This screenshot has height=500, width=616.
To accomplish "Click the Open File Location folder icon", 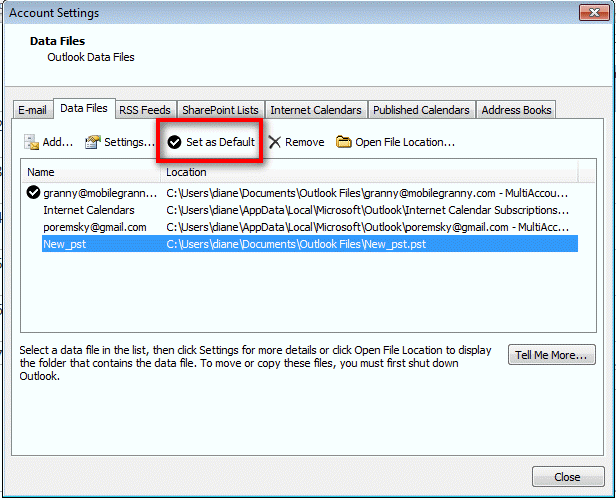I will [343, 142].
